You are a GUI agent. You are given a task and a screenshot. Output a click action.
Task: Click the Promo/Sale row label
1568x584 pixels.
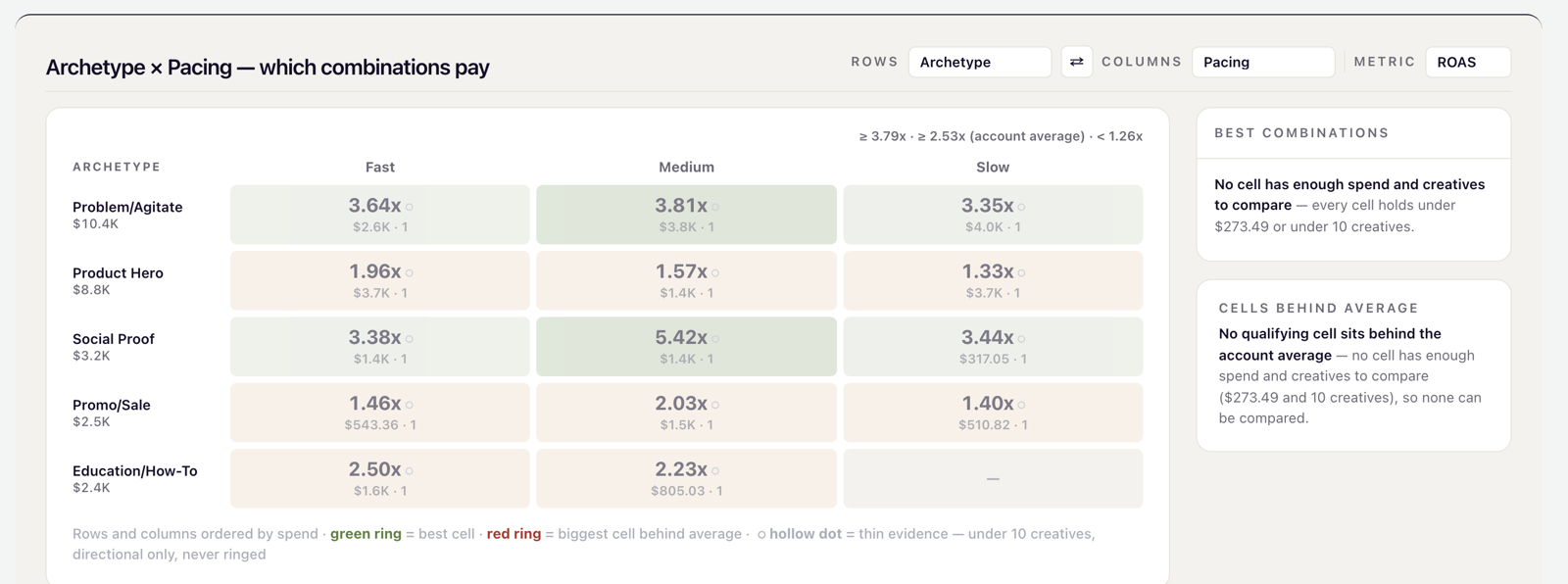point(112,405)
